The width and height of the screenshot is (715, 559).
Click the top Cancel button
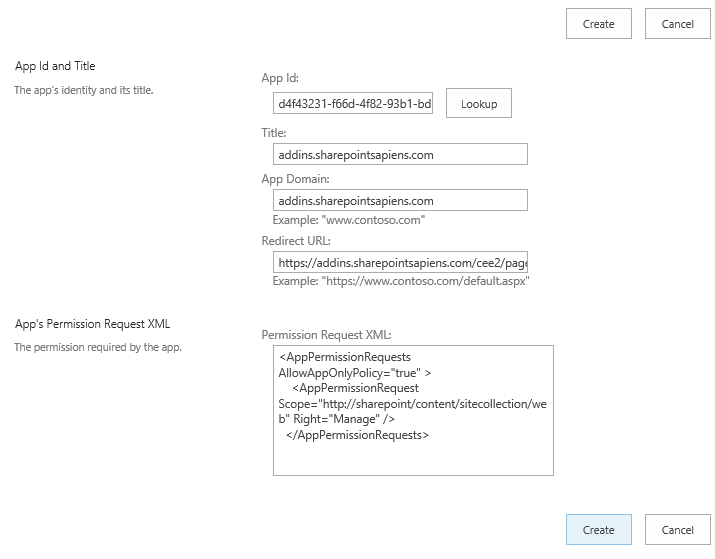point(678,24)
